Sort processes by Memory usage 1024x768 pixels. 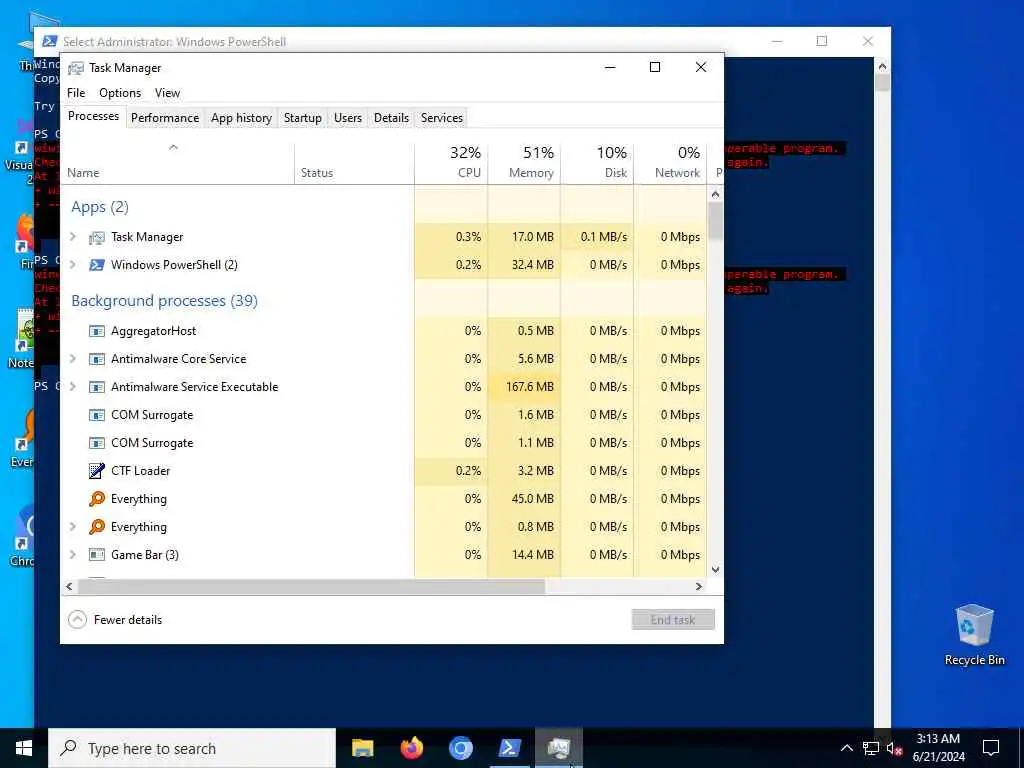[x=524, y=163]
